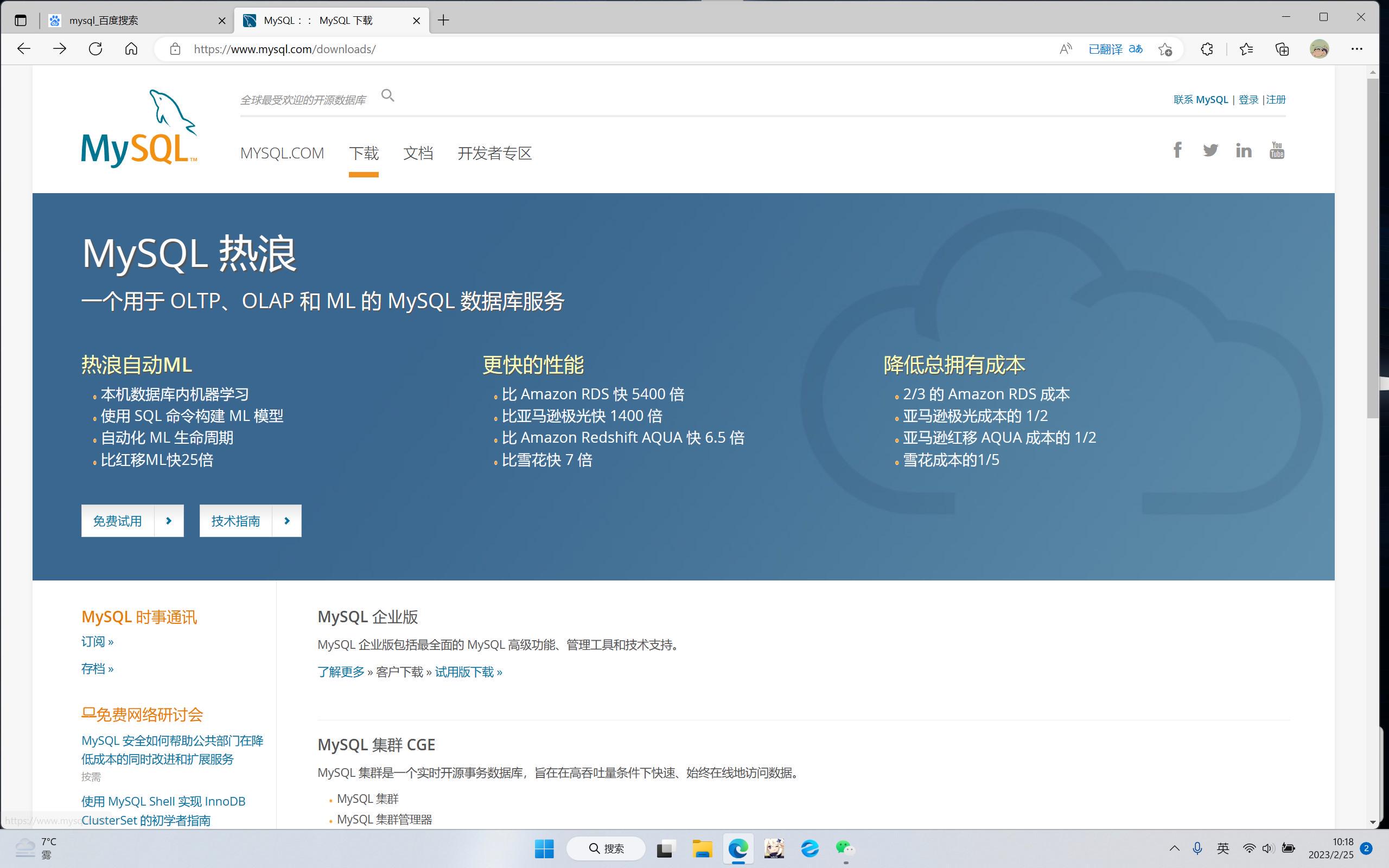Select the 开发者专区 menu item

[494, 154]
